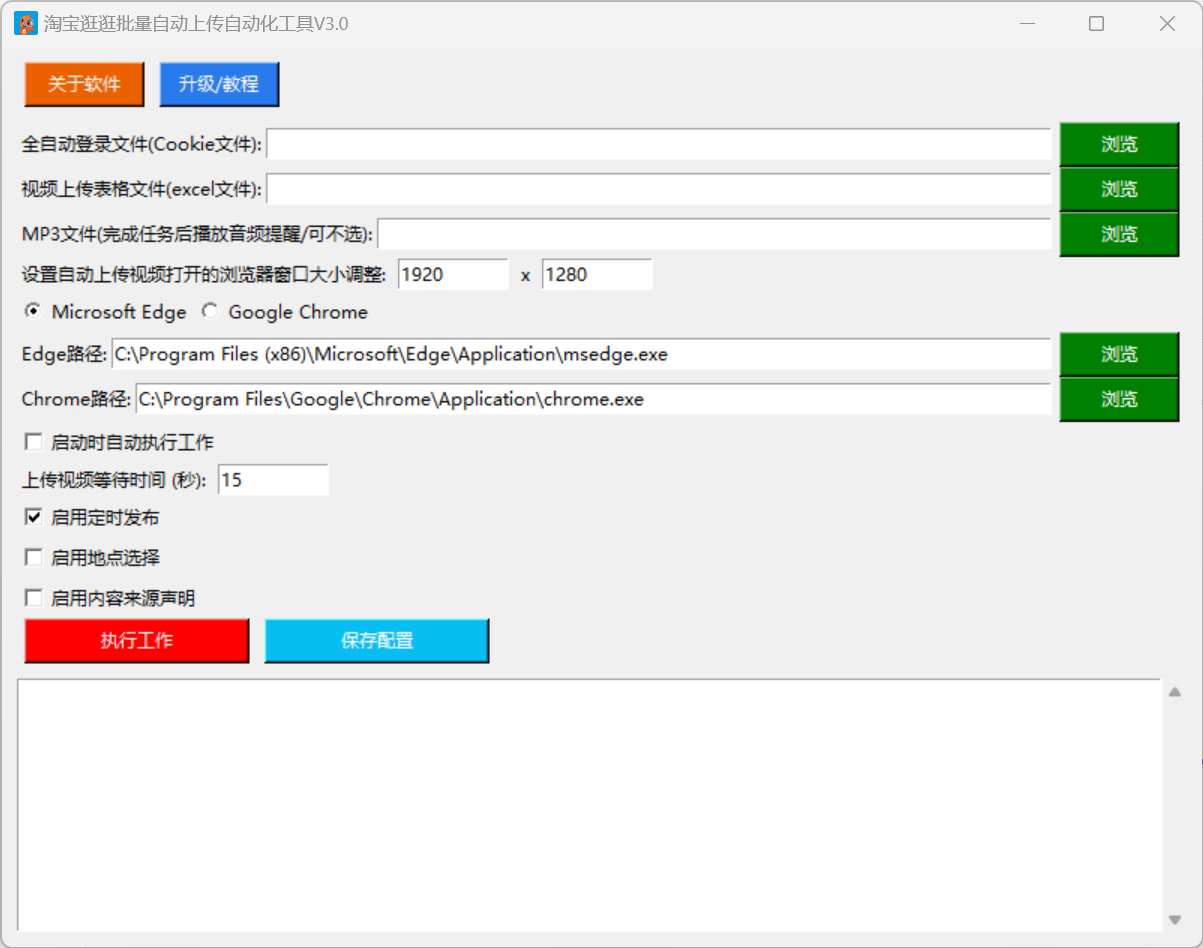Browse for the Edge路径 executable

pos(1119,354)
